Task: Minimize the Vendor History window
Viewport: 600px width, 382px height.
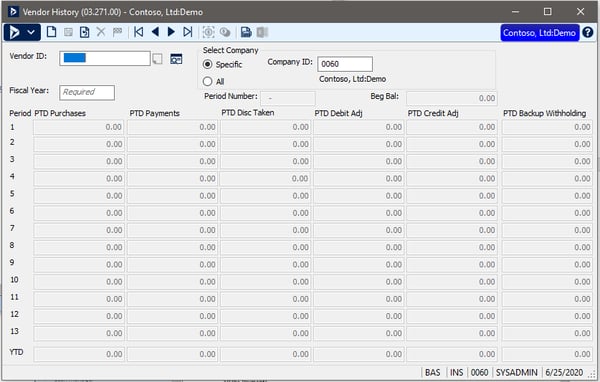Action: pos(515,12)
